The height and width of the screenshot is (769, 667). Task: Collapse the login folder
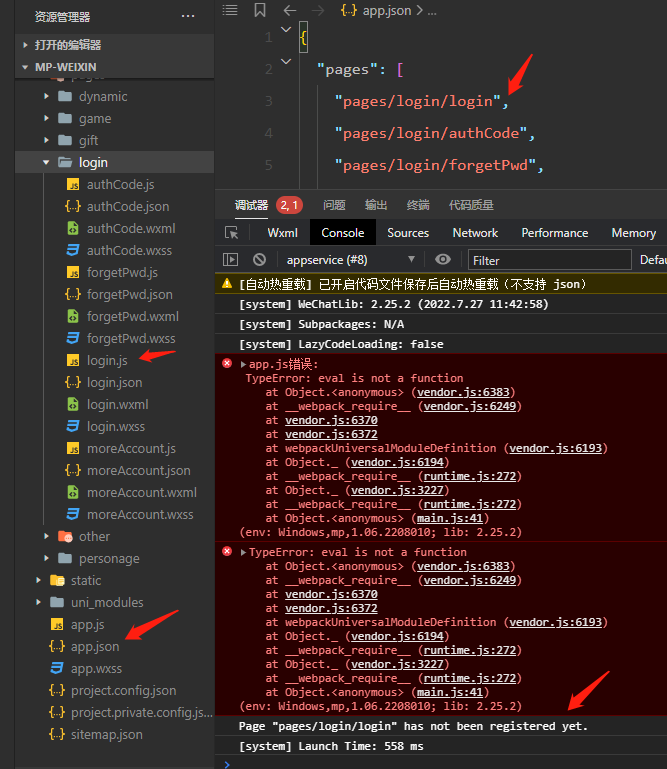pos(47,162)
